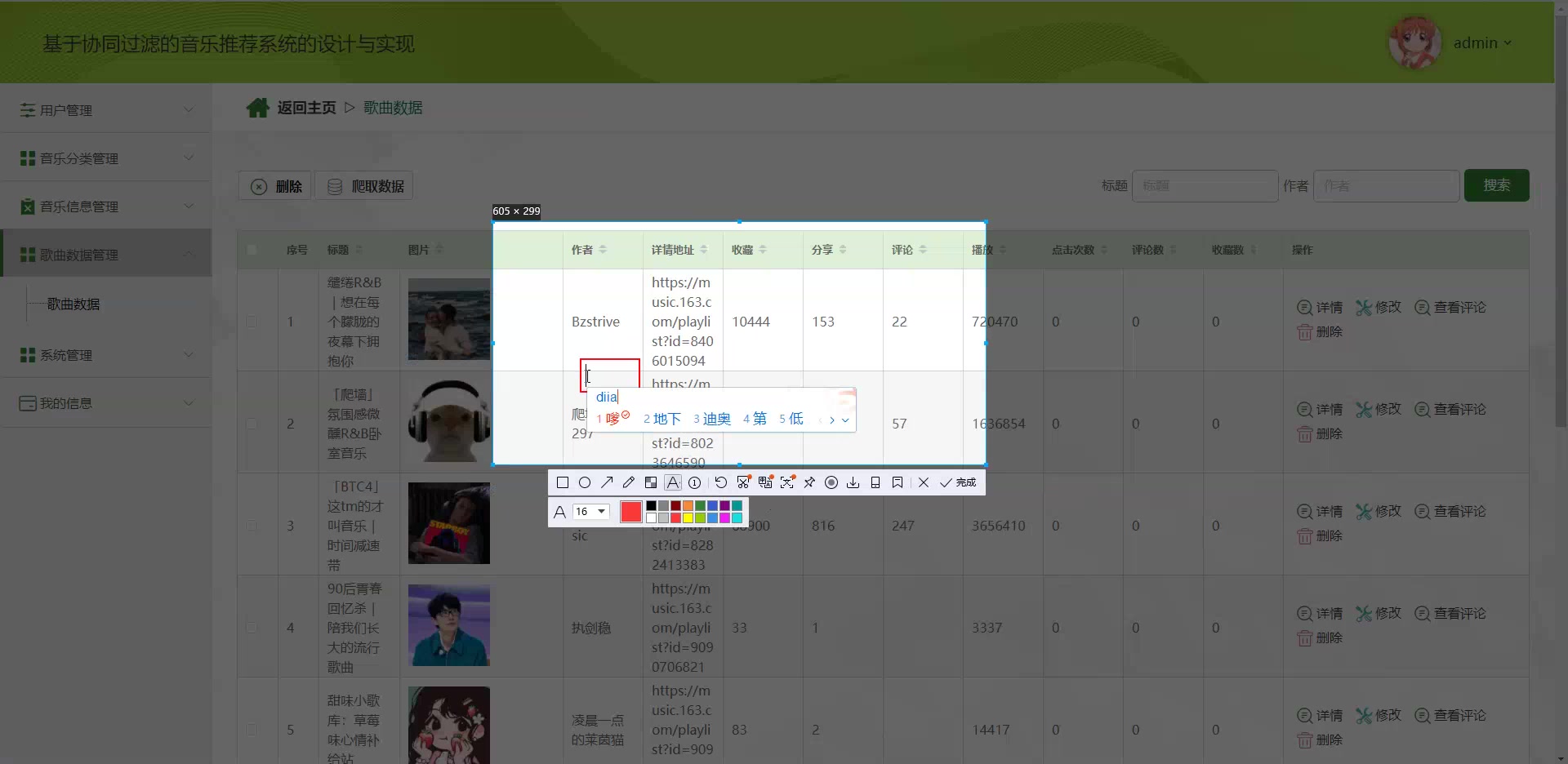Click the 搜索 search button
The height and width of the screenshot is (764, 1568).
pos(1496,185)
